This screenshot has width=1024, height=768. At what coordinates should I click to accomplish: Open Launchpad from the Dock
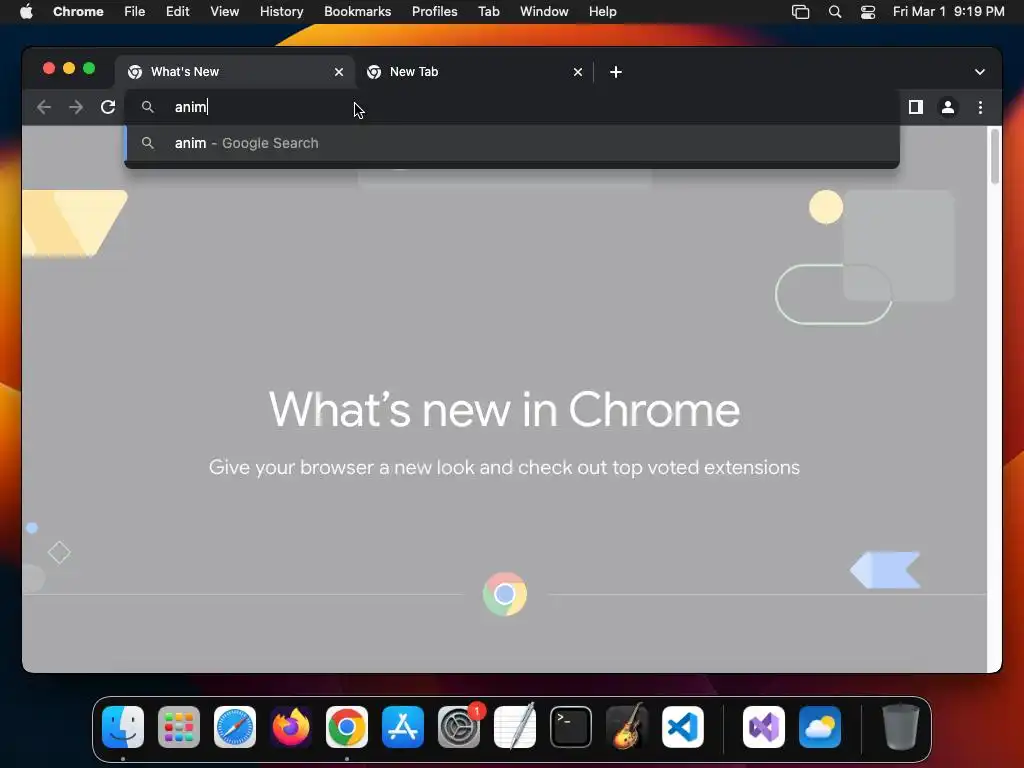pos(179,727)
